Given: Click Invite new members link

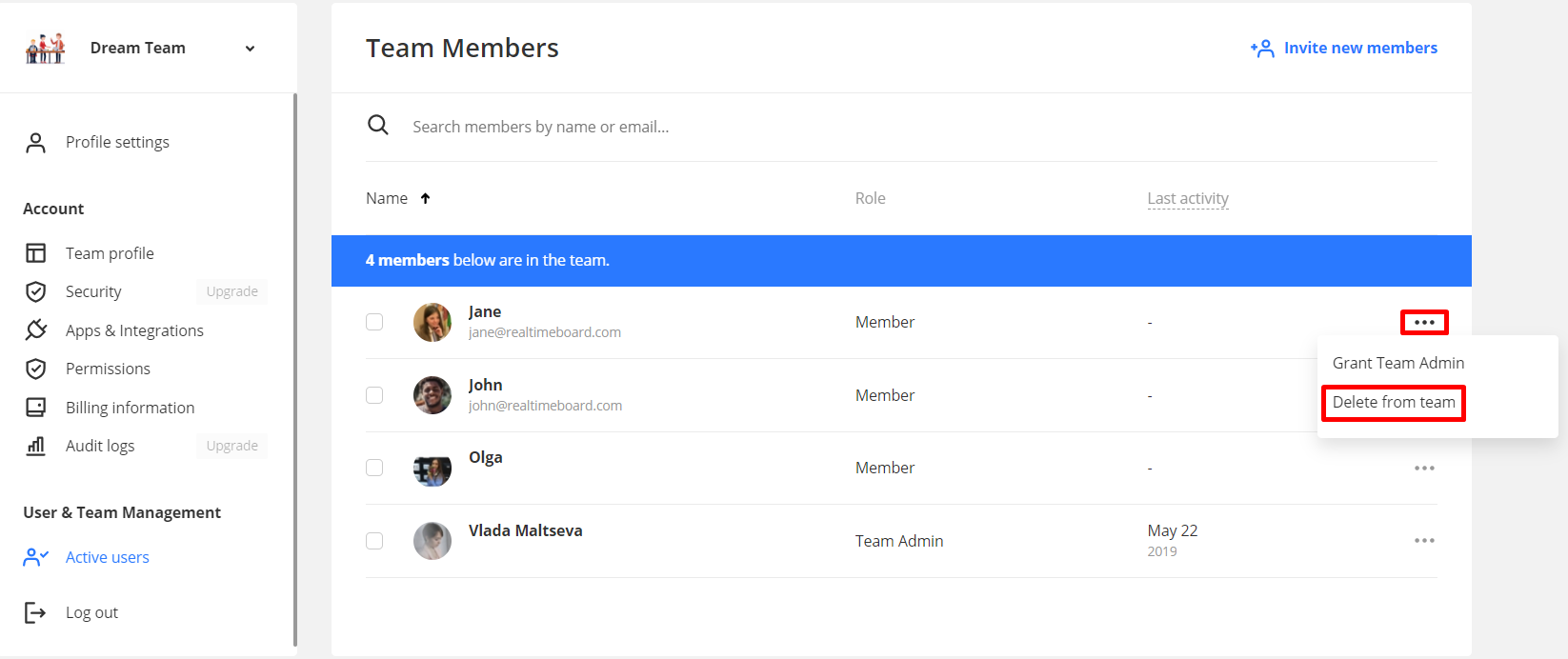Looking at the screenshot, I should pos(1344,48).
